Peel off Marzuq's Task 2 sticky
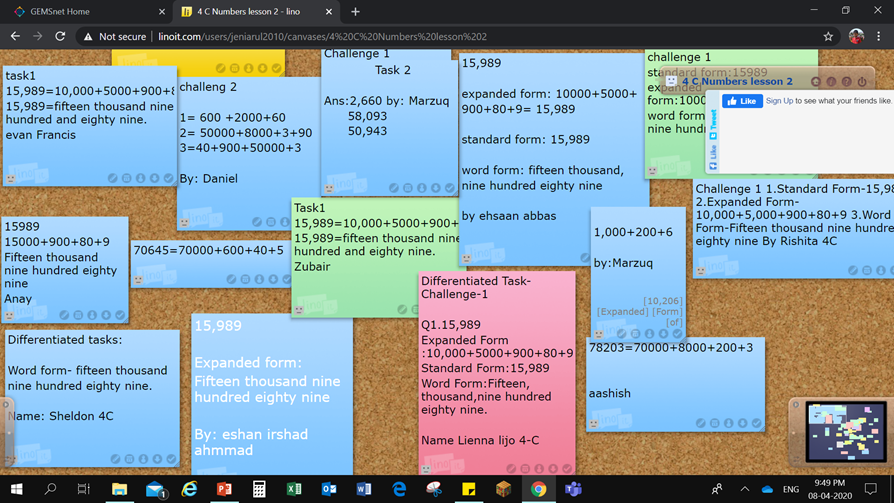The image size is (894, 503). 449,188
